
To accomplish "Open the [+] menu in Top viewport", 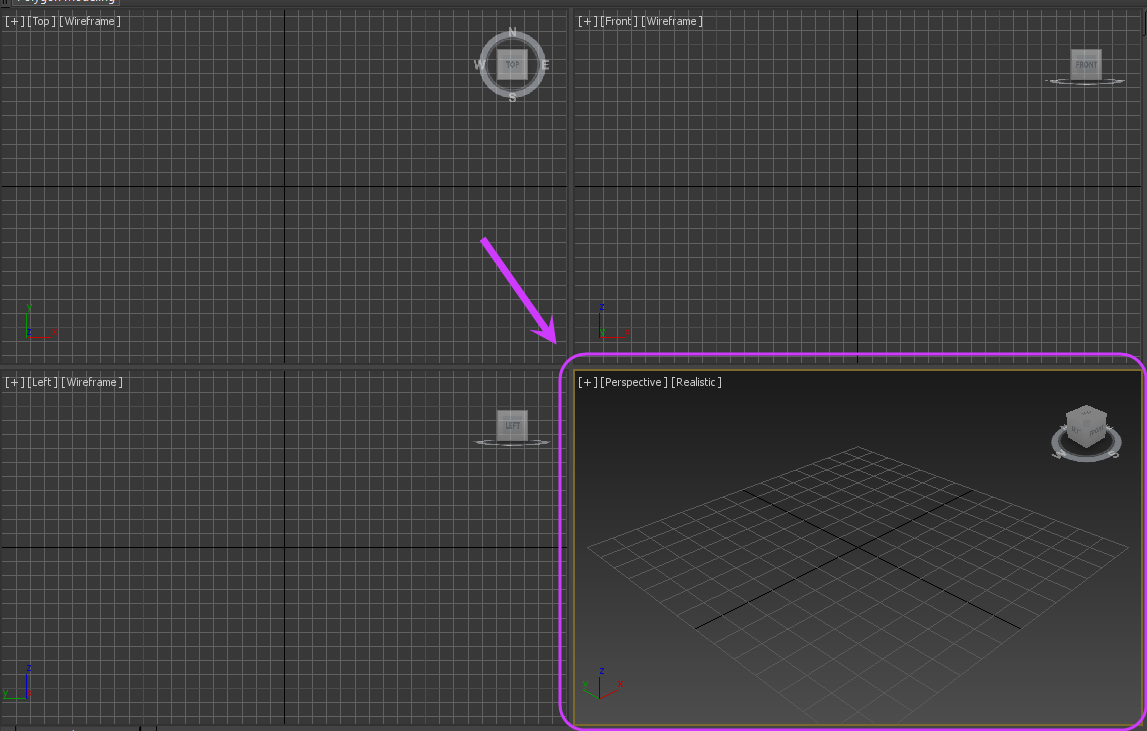I will coord(14,21).
